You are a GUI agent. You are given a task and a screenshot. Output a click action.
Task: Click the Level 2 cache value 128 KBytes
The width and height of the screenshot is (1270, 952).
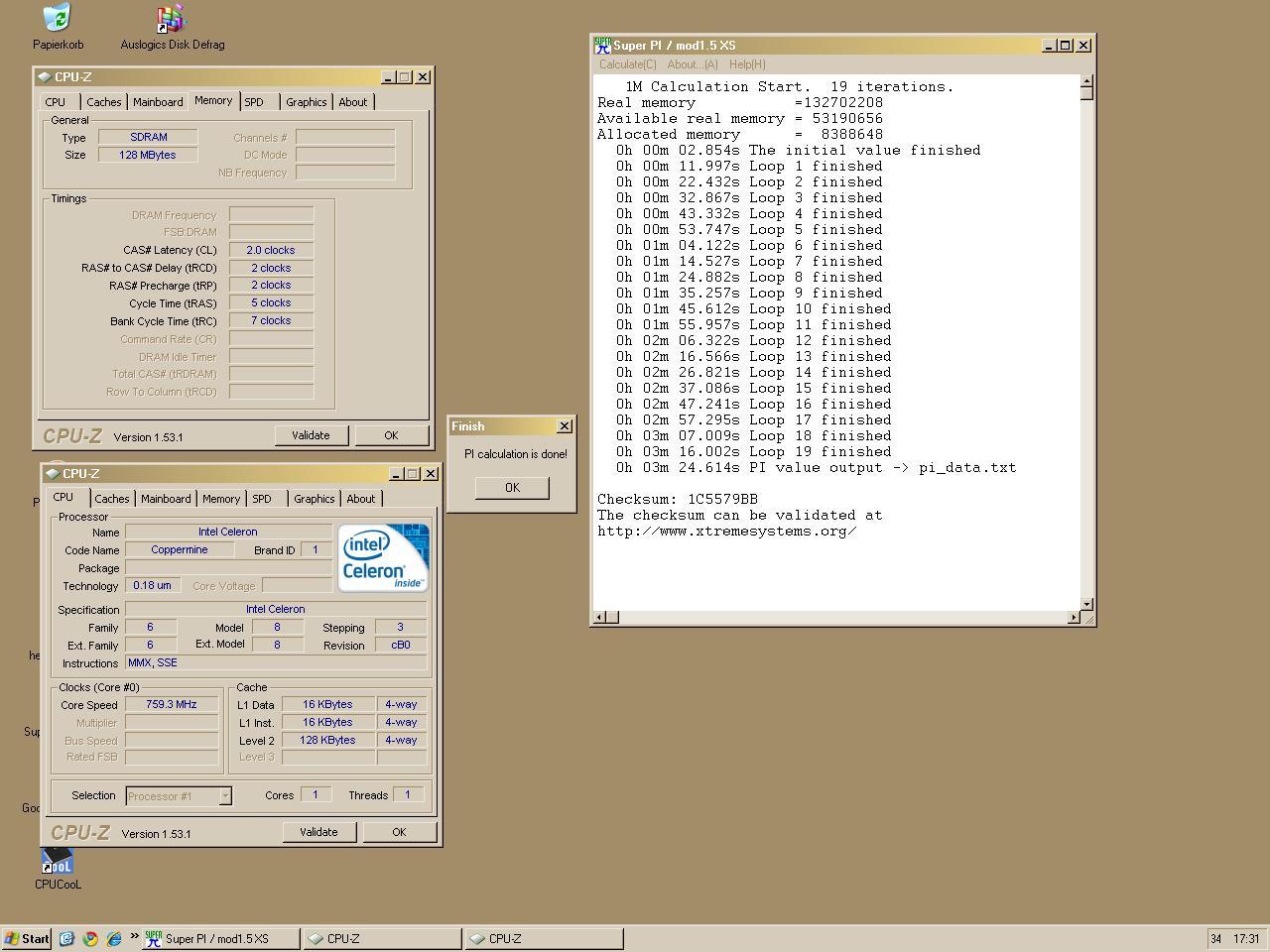click(x=328, y=740)
